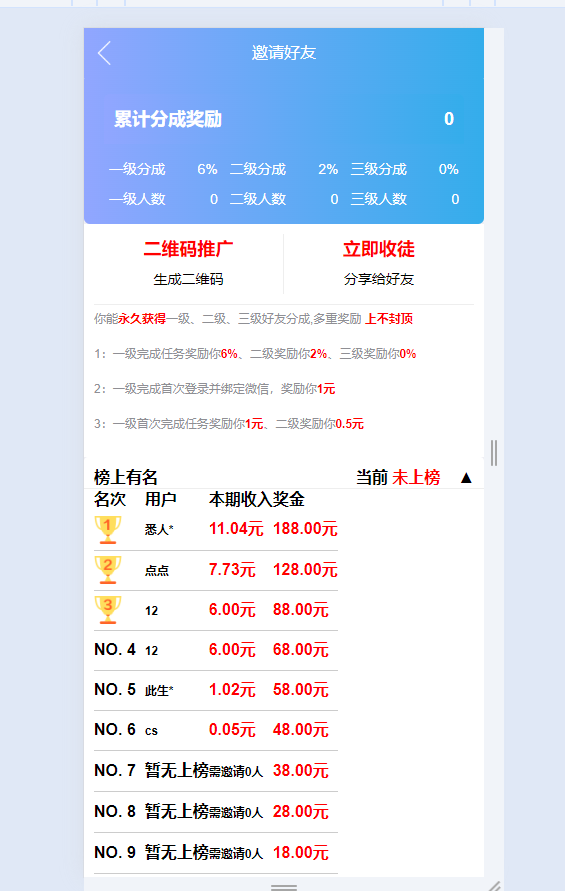The height and width of the screenshot is (891, 565).
Task: Click the second-place trophy icon
Action: 107,570
